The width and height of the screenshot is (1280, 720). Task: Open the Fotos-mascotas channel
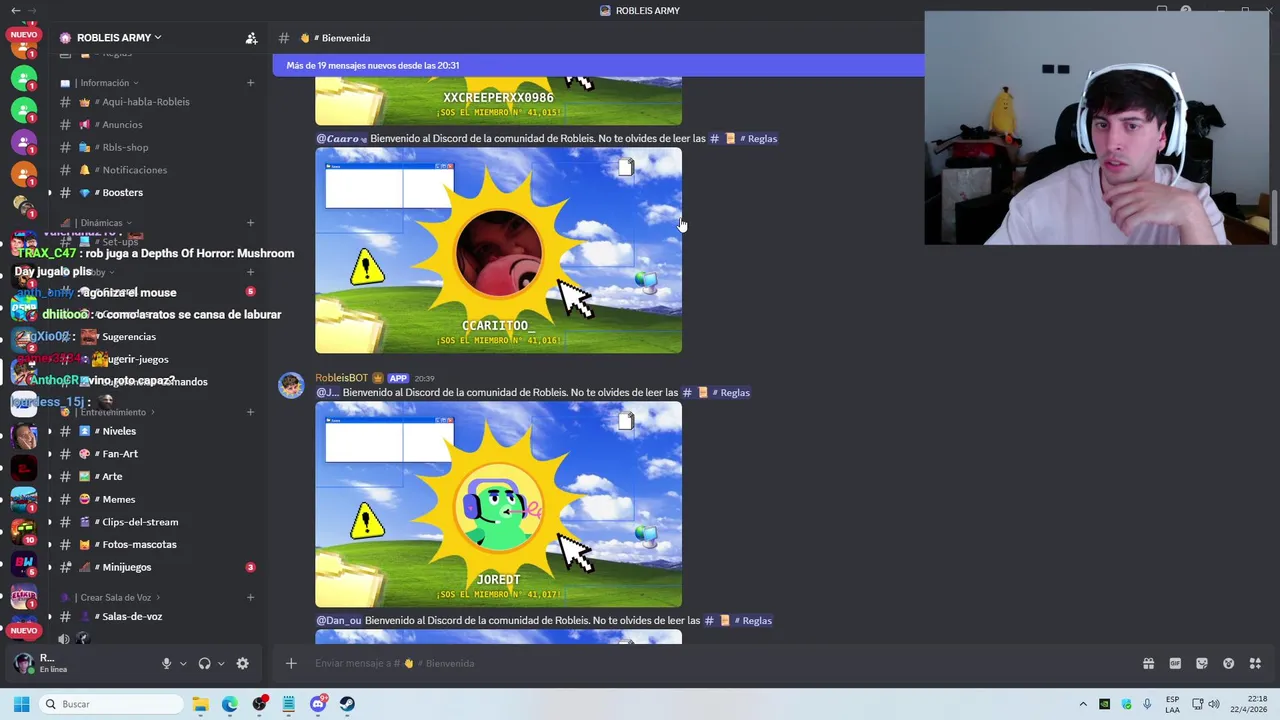[139, 545]
